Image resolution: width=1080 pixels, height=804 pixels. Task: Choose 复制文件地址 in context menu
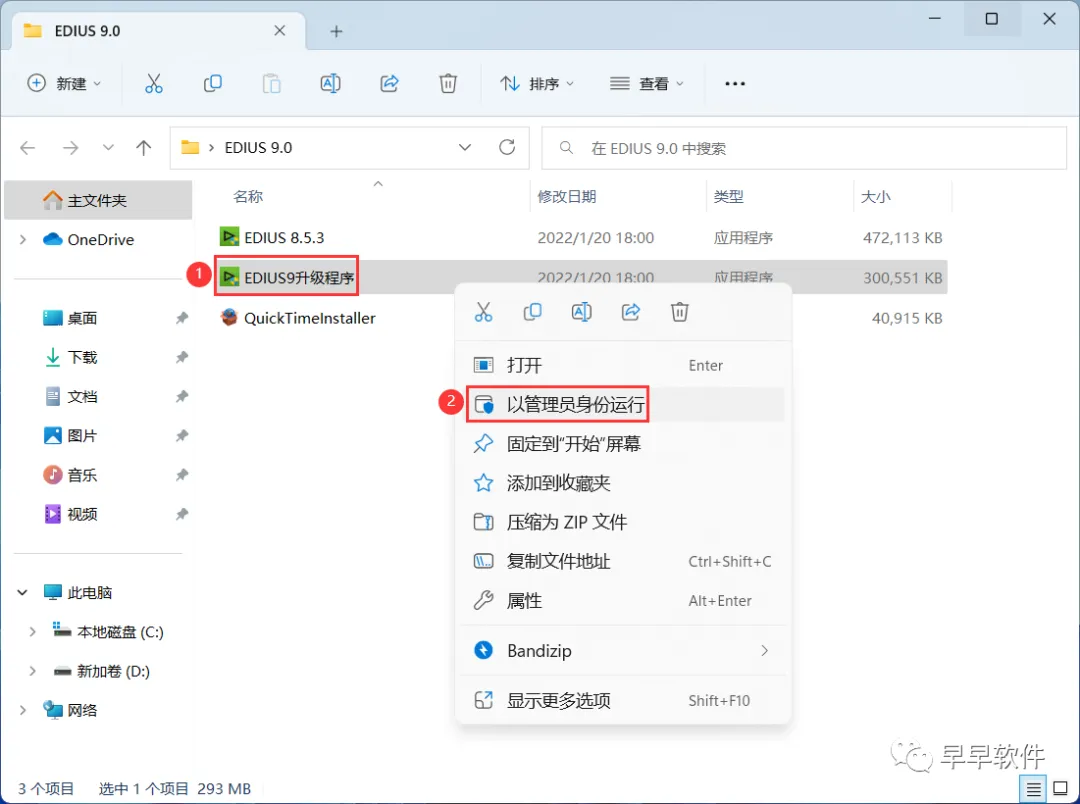tap(623, 561)
